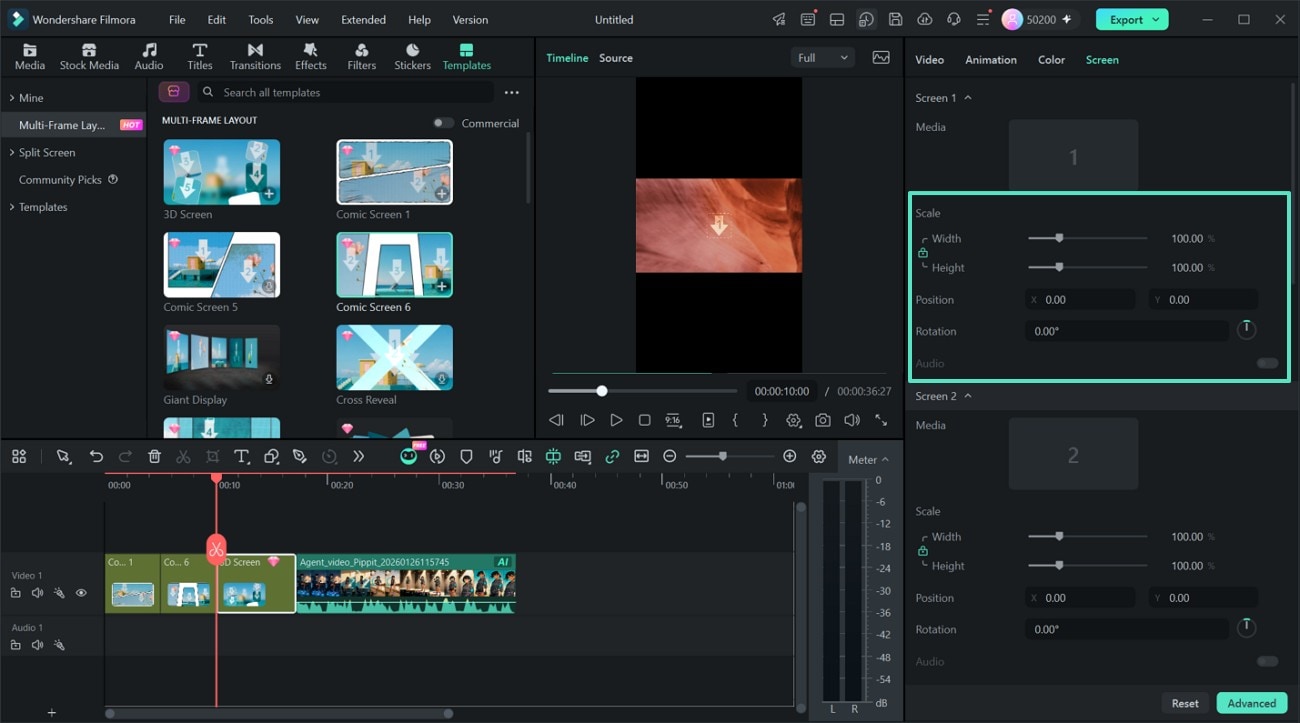This screenshot has height=723, width=1300.
Task: Open the Transitions media panel
Action: click(255, 57)
